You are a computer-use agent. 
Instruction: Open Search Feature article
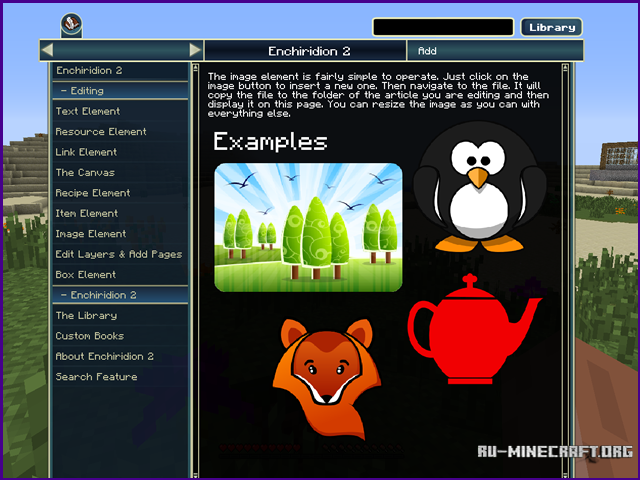pos(120,376)
